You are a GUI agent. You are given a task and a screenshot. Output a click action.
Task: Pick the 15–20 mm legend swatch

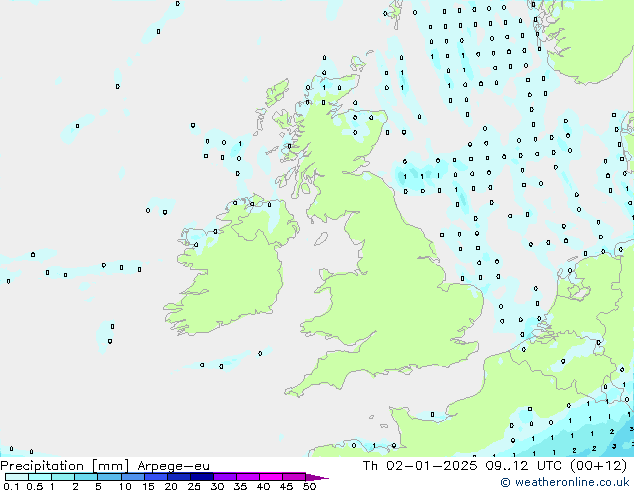point(155,477)
